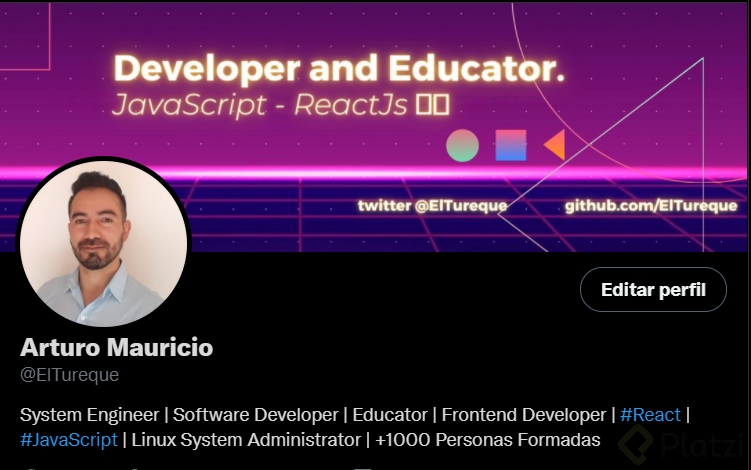Click the JavaScript - ReactJs subtitle
751x470 pixels.
[x=260, y=105]
